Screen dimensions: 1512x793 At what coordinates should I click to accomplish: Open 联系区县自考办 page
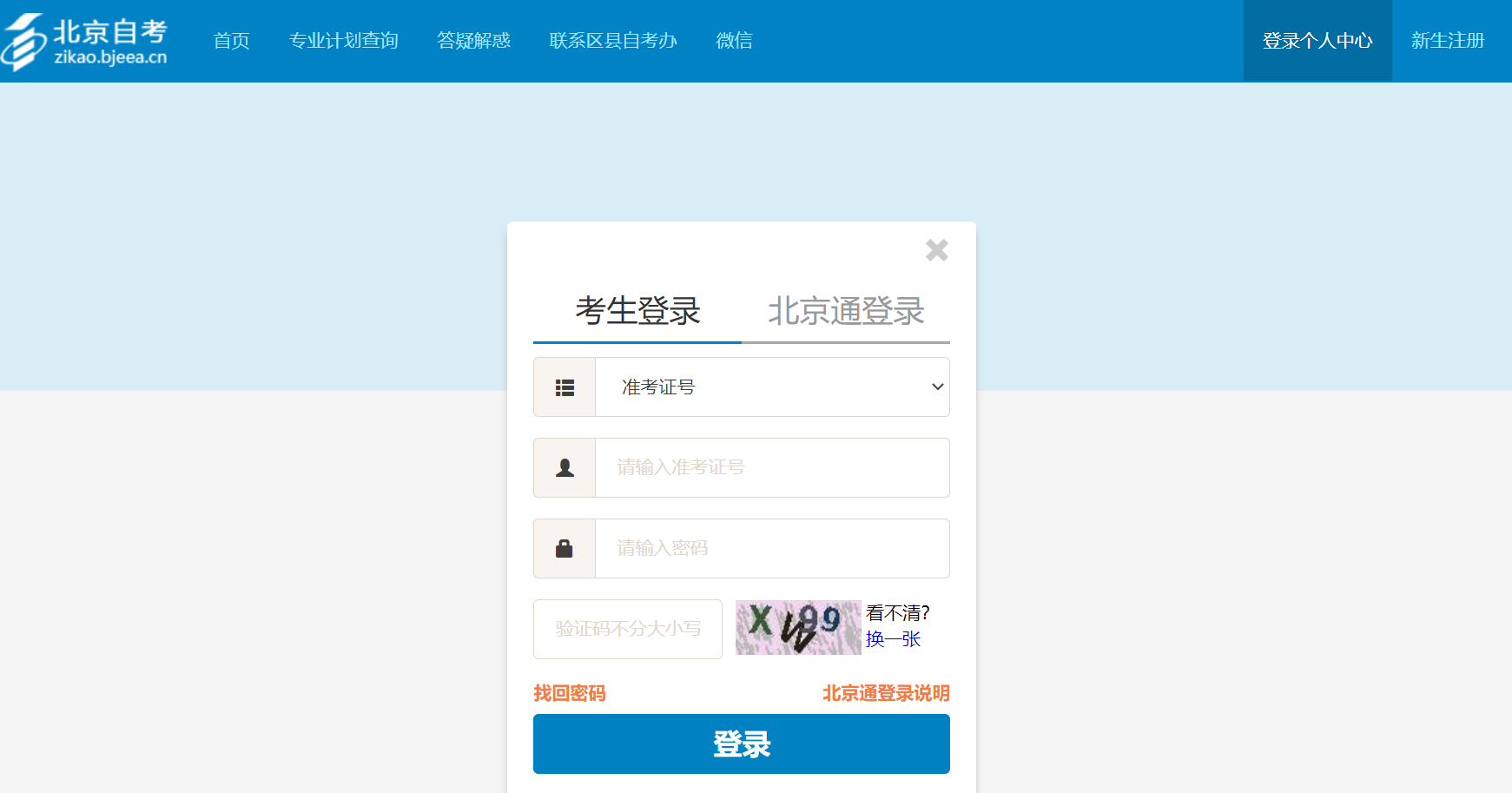613,41
